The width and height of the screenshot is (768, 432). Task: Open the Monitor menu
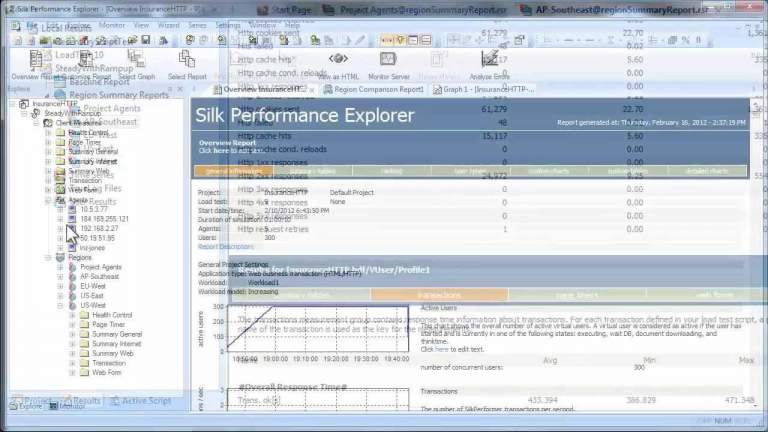pyautogui.click(x=112, y=25)
